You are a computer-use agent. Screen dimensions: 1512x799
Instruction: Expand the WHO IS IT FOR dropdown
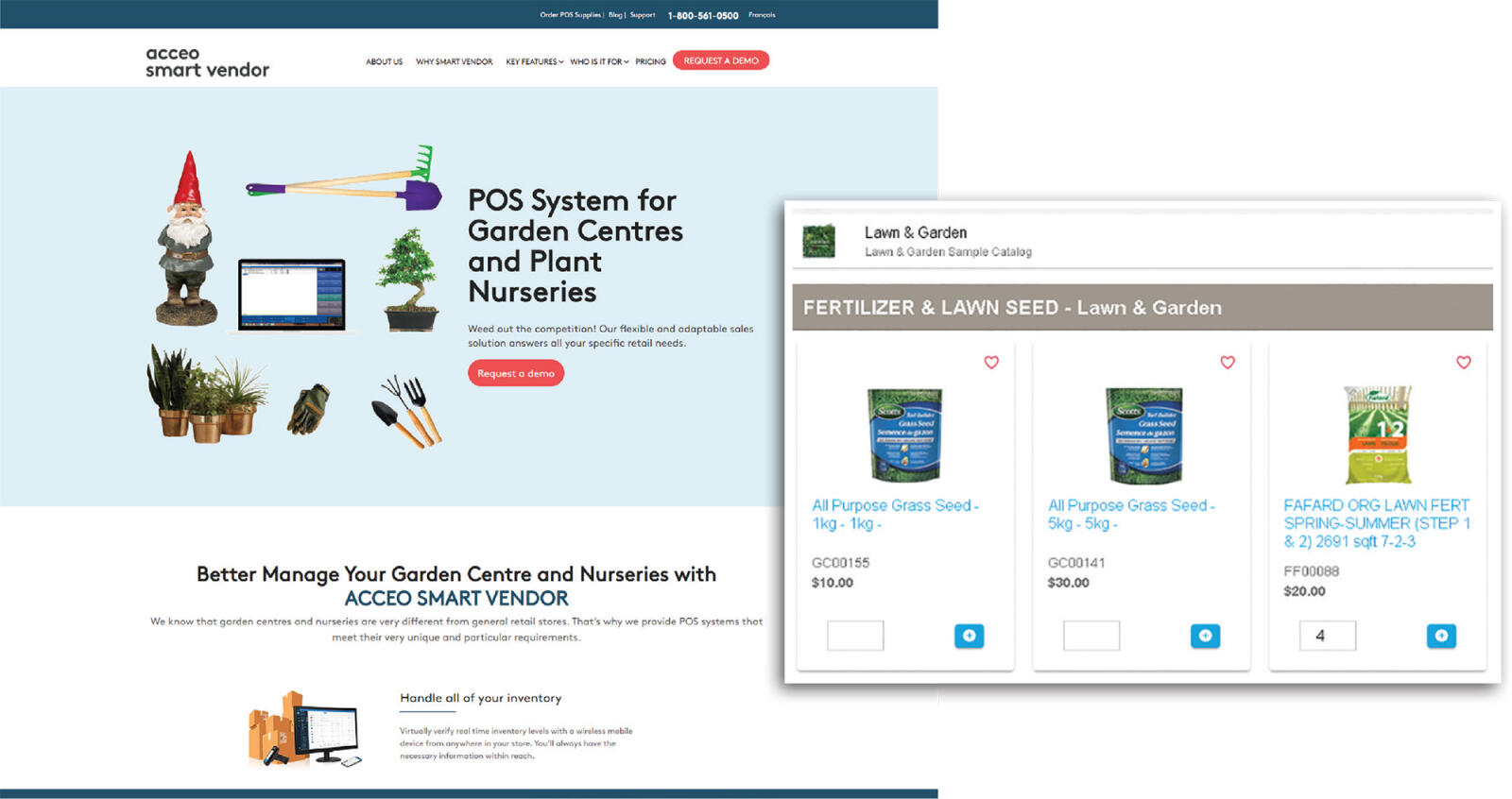click(599, 61)
